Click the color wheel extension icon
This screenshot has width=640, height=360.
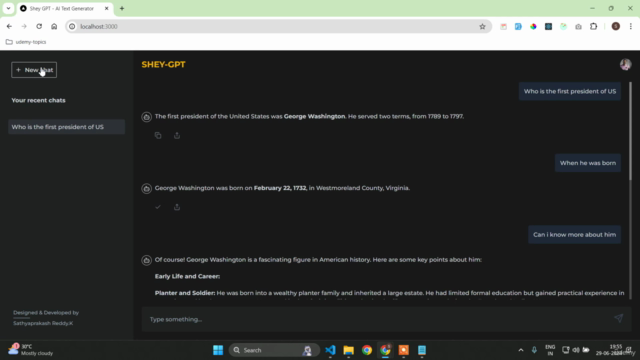(x=533, y=27)
